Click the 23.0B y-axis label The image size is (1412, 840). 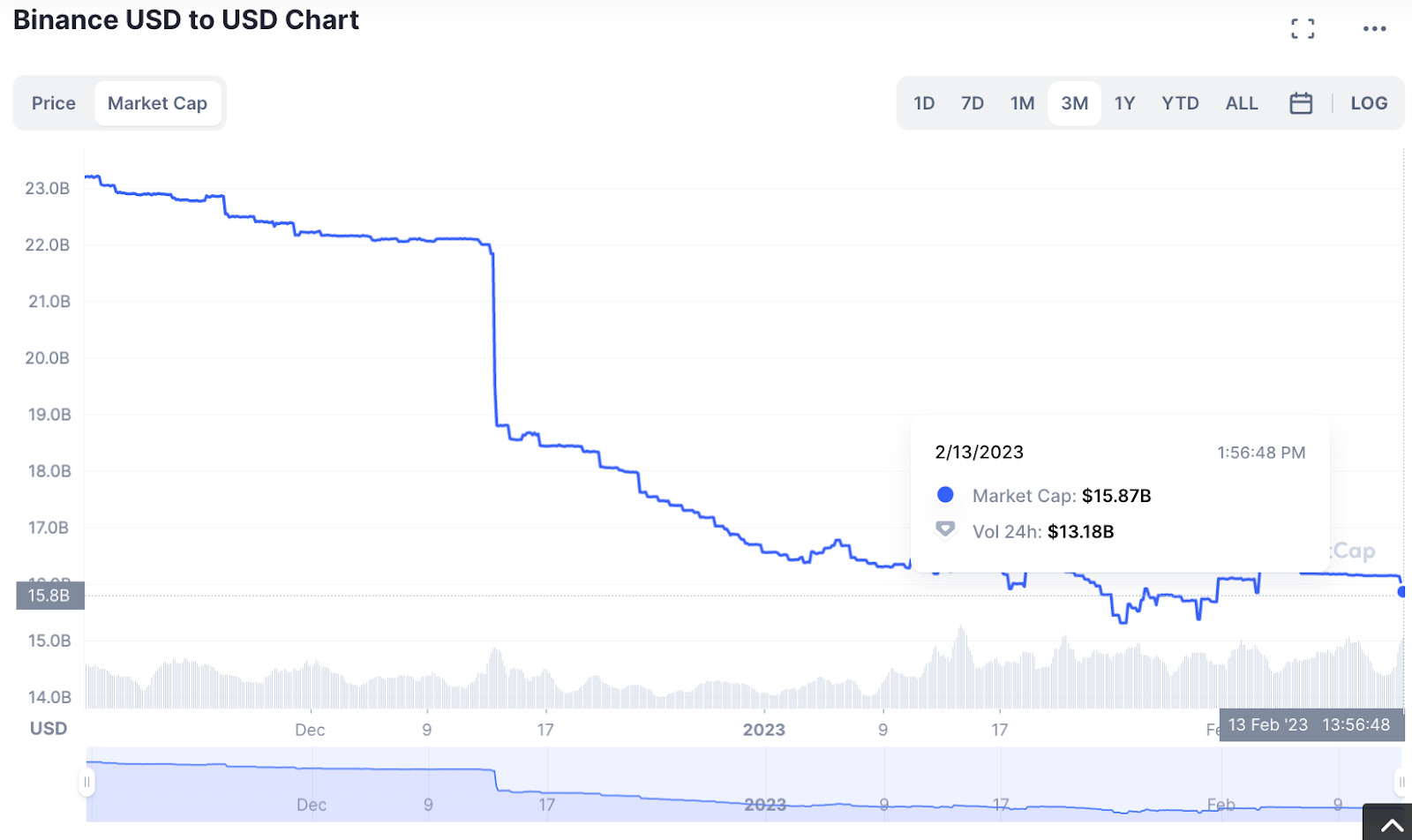point(48,188)
